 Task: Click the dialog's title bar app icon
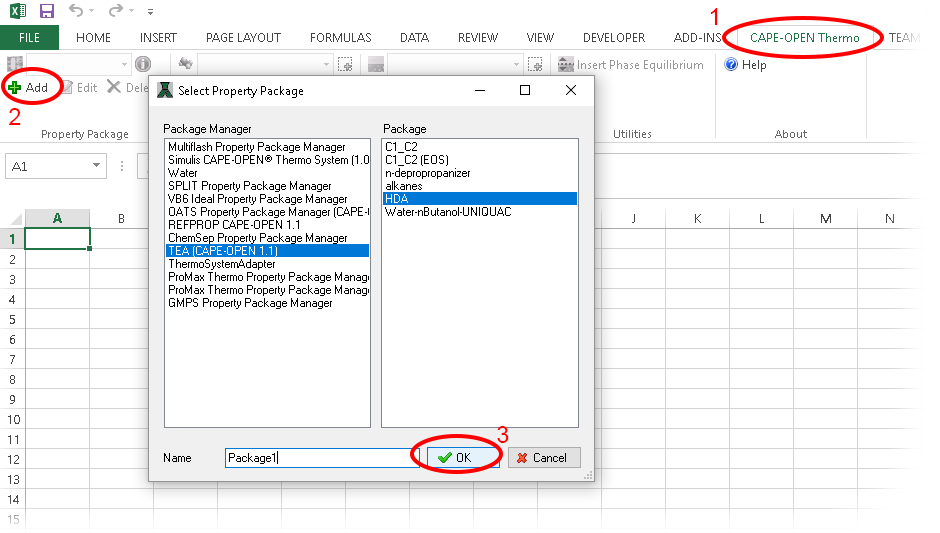(x=164, y=91)
